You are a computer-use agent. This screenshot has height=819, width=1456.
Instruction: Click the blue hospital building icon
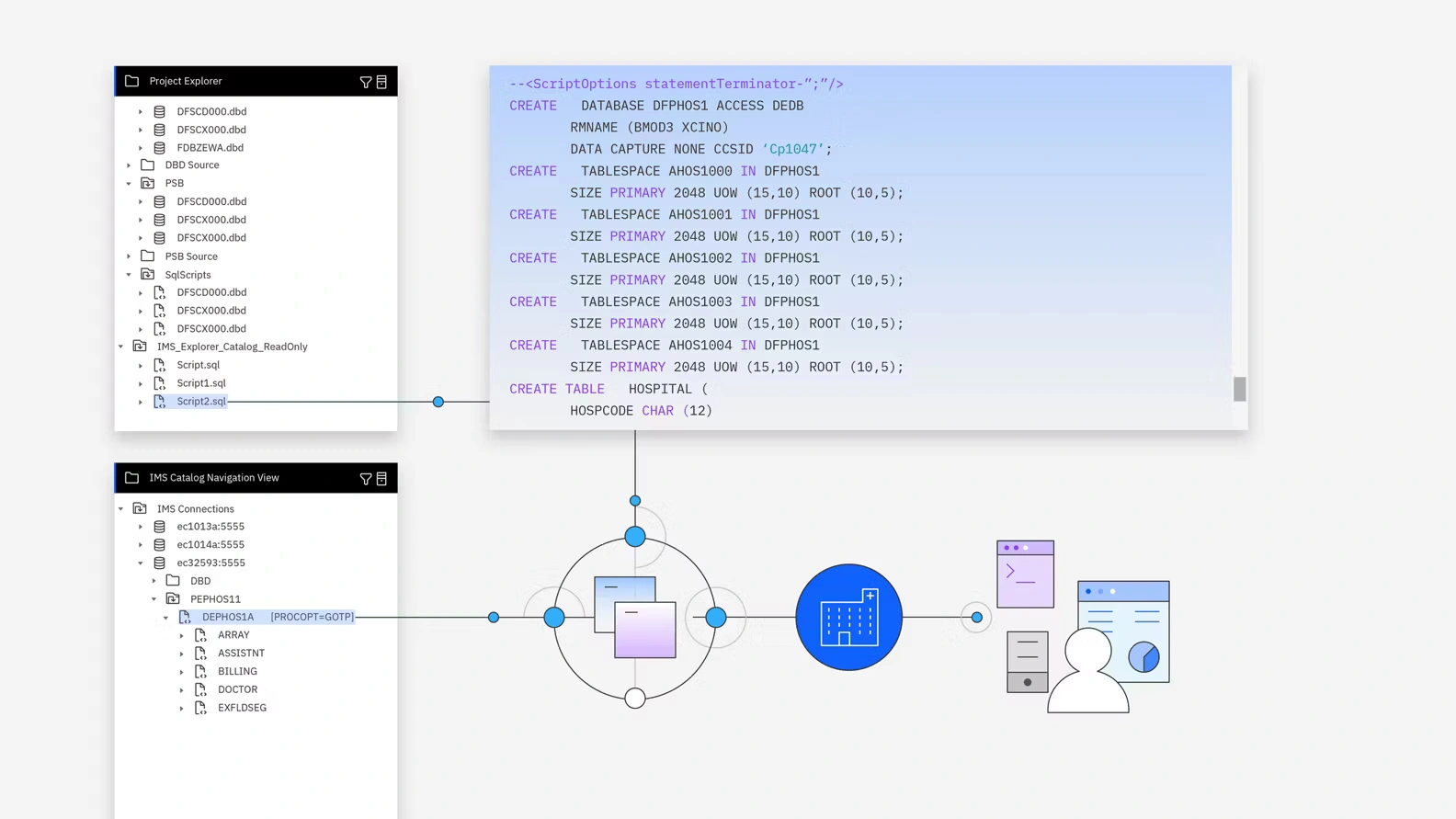point(848,617)
